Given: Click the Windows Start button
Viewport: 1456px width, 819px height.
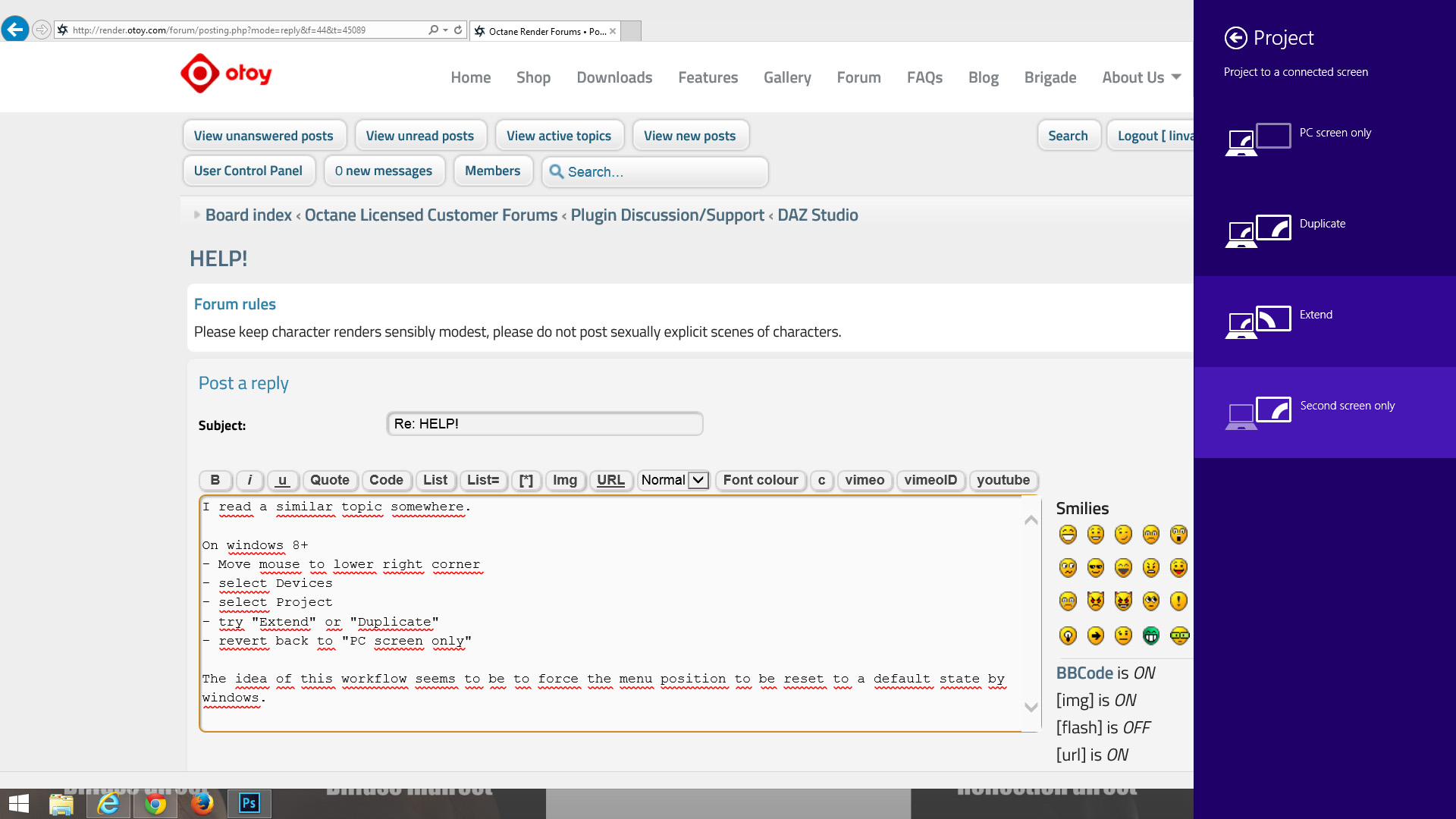Looking at the screenshot, I should (18, 803).
